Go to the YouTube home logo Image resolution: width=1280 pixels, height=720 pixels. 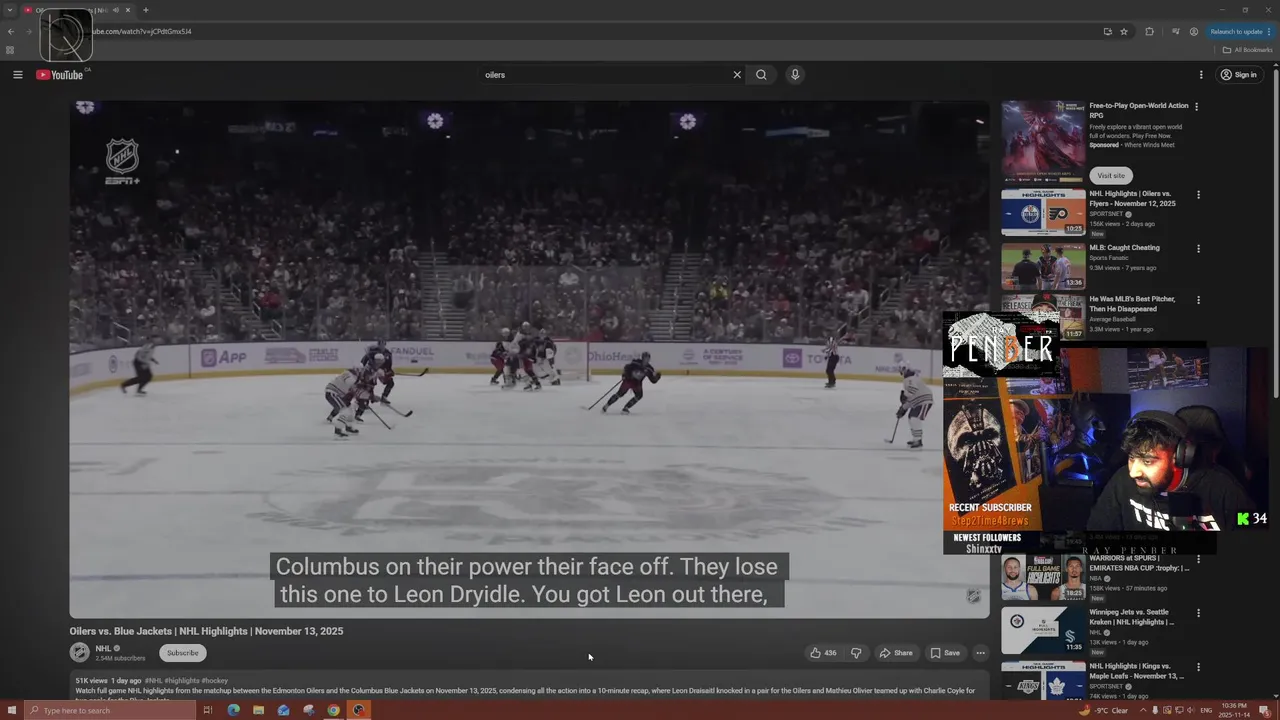pyautogui.click(x=60, y=75)
